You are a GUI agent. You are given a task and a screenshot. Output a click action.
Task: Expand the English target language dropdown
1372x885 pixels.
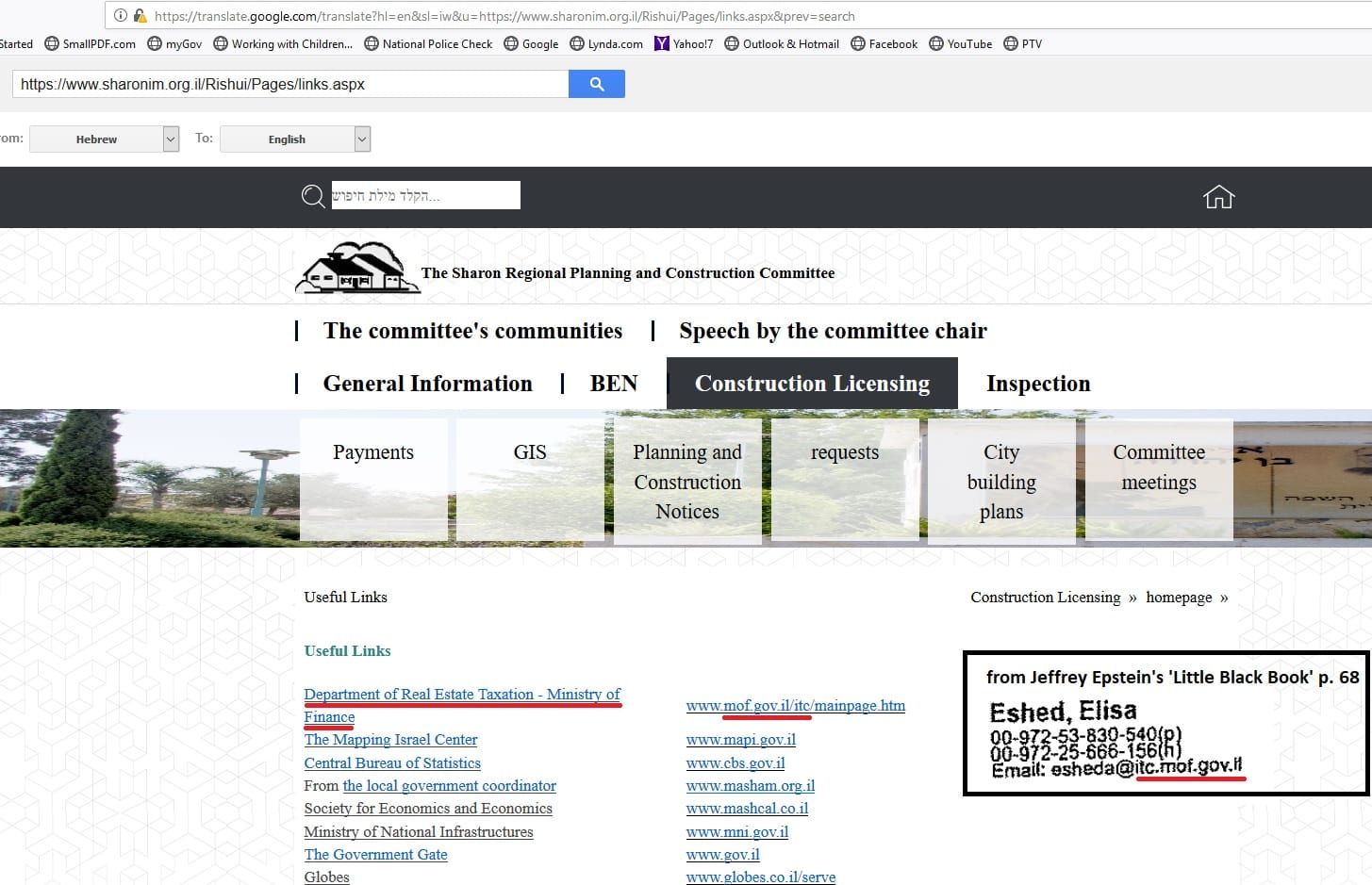coord(362,139)
